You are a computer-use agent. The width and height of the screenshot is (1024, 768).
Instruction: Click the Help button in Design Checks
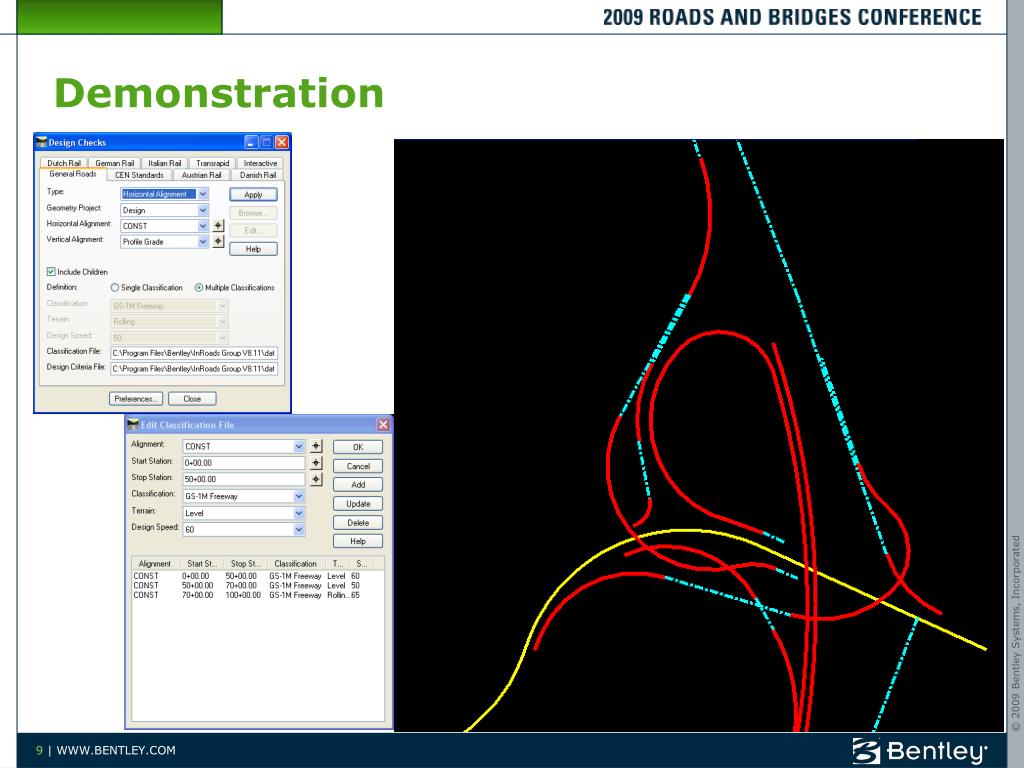(x=253, y=249)
